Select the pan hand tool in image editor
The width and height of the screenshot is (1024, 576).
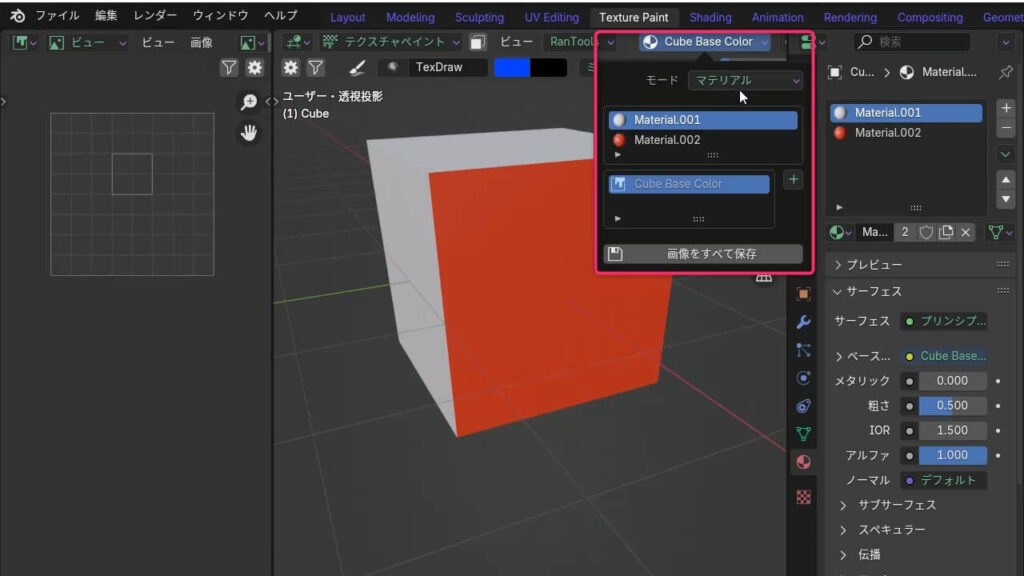coord(249,133)
